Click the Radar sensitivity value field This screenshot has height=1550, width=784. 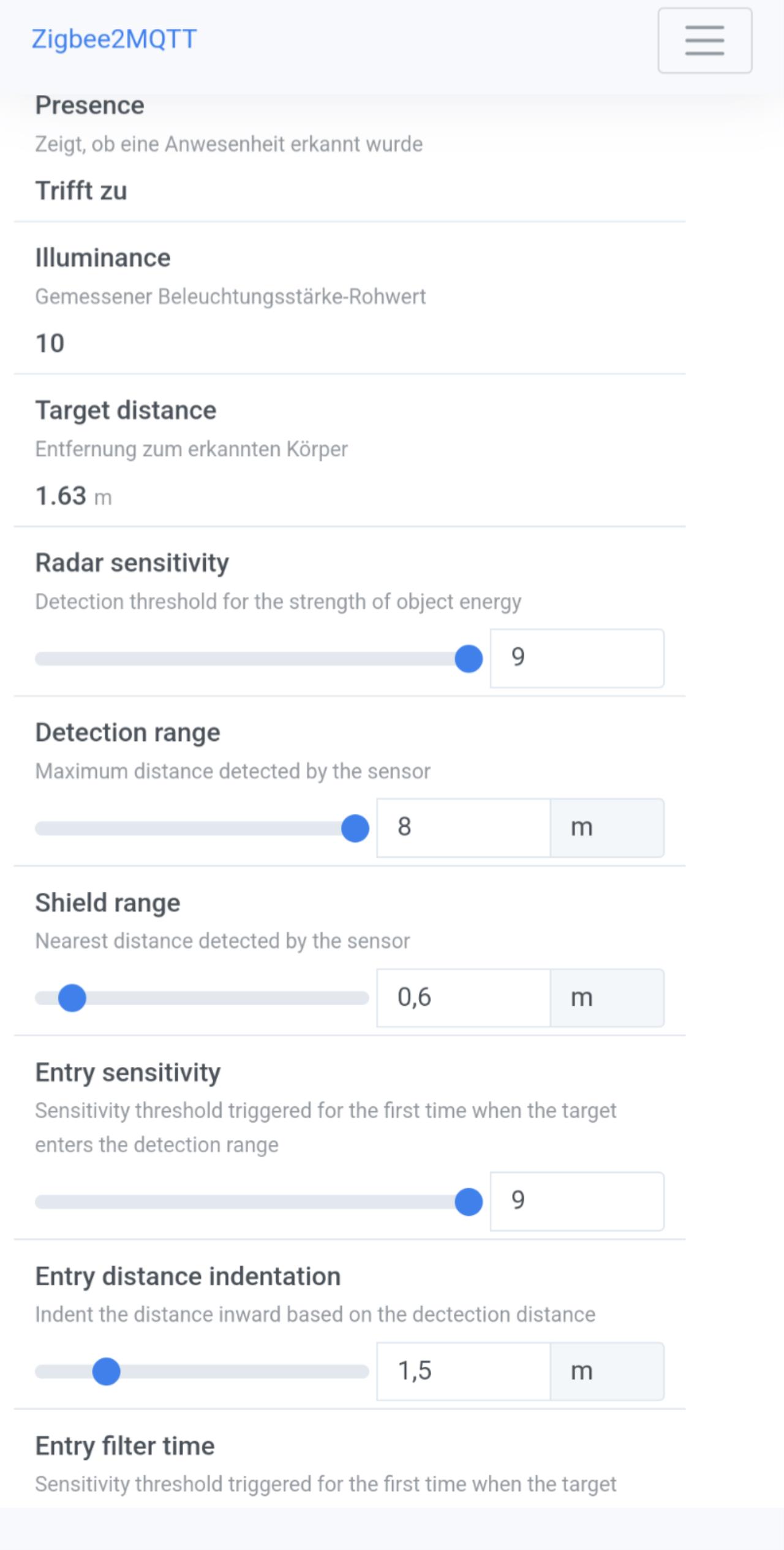[x=576, y=658]
